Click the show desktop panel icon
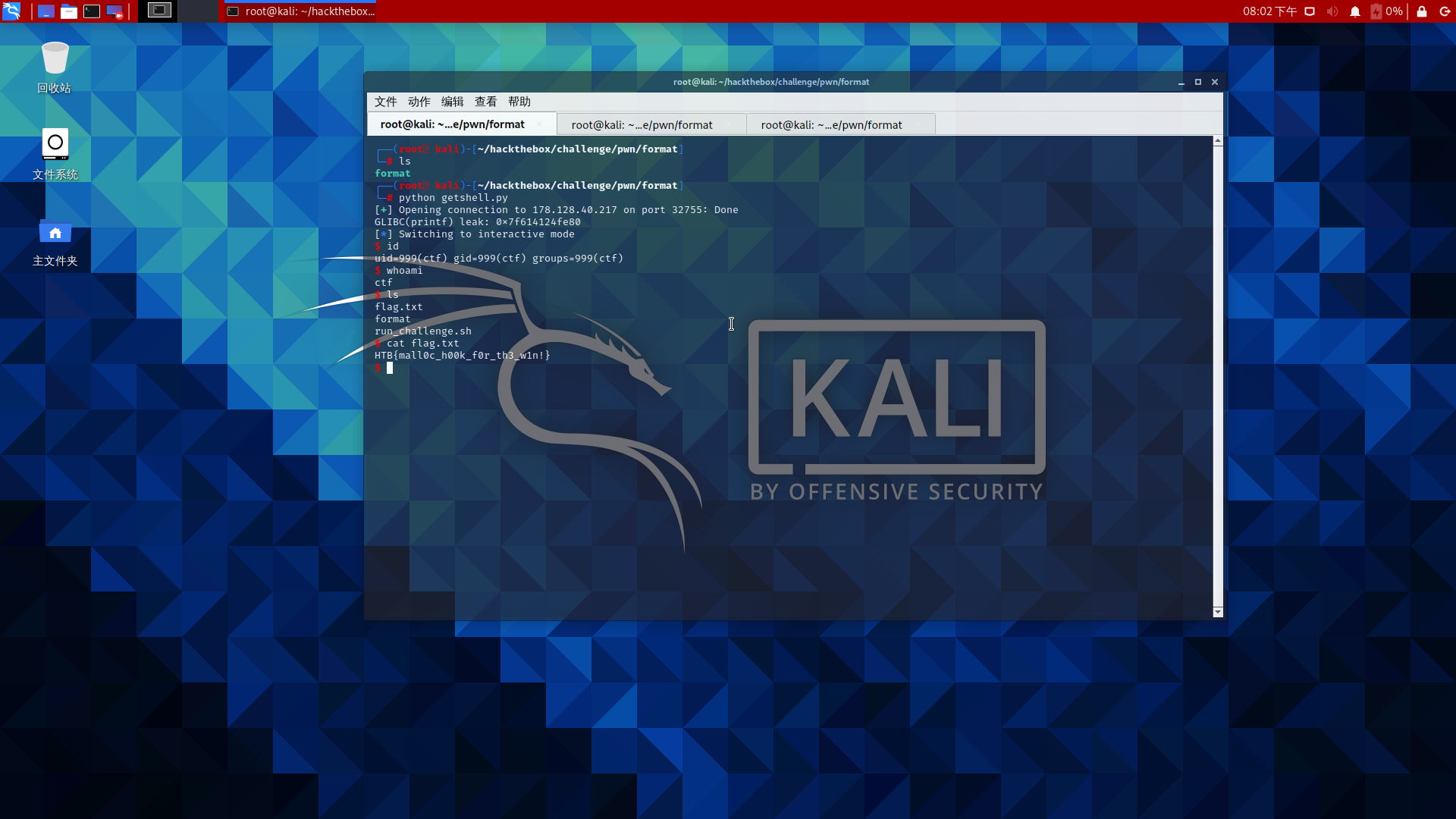Image resolution: width=1456 pixels, height=819 pixels. click(46, 11)
